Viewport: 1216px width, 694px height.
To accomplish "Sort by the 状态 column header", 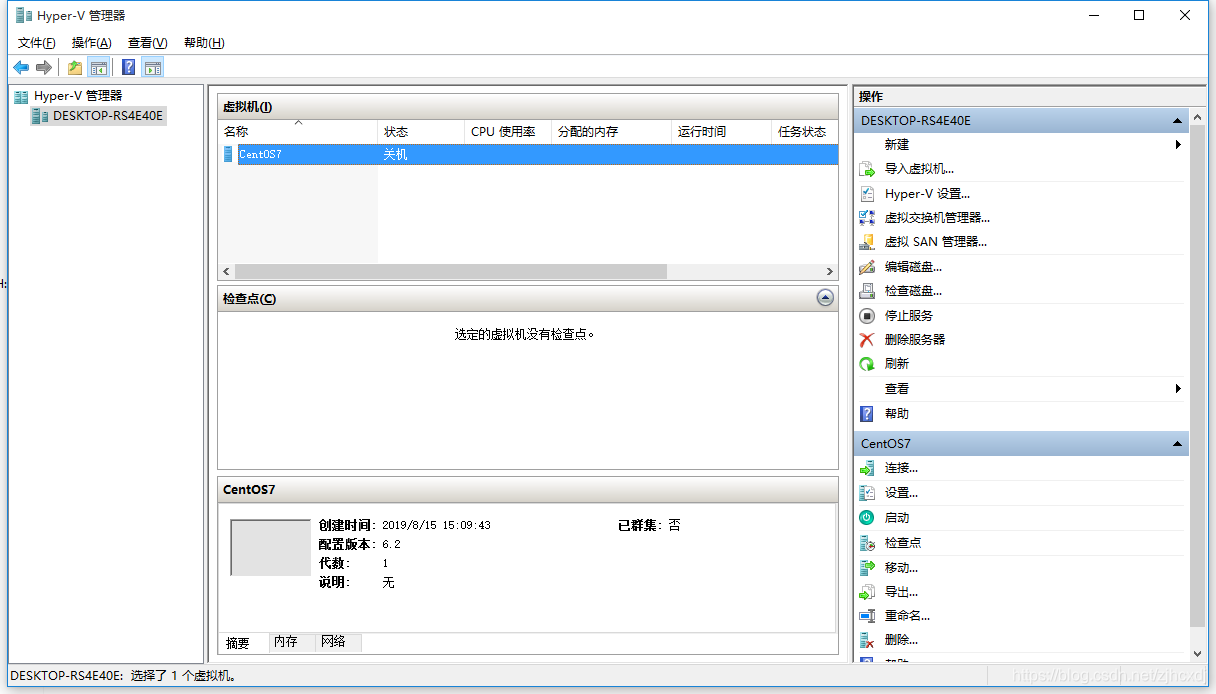I will click(421, 132).
